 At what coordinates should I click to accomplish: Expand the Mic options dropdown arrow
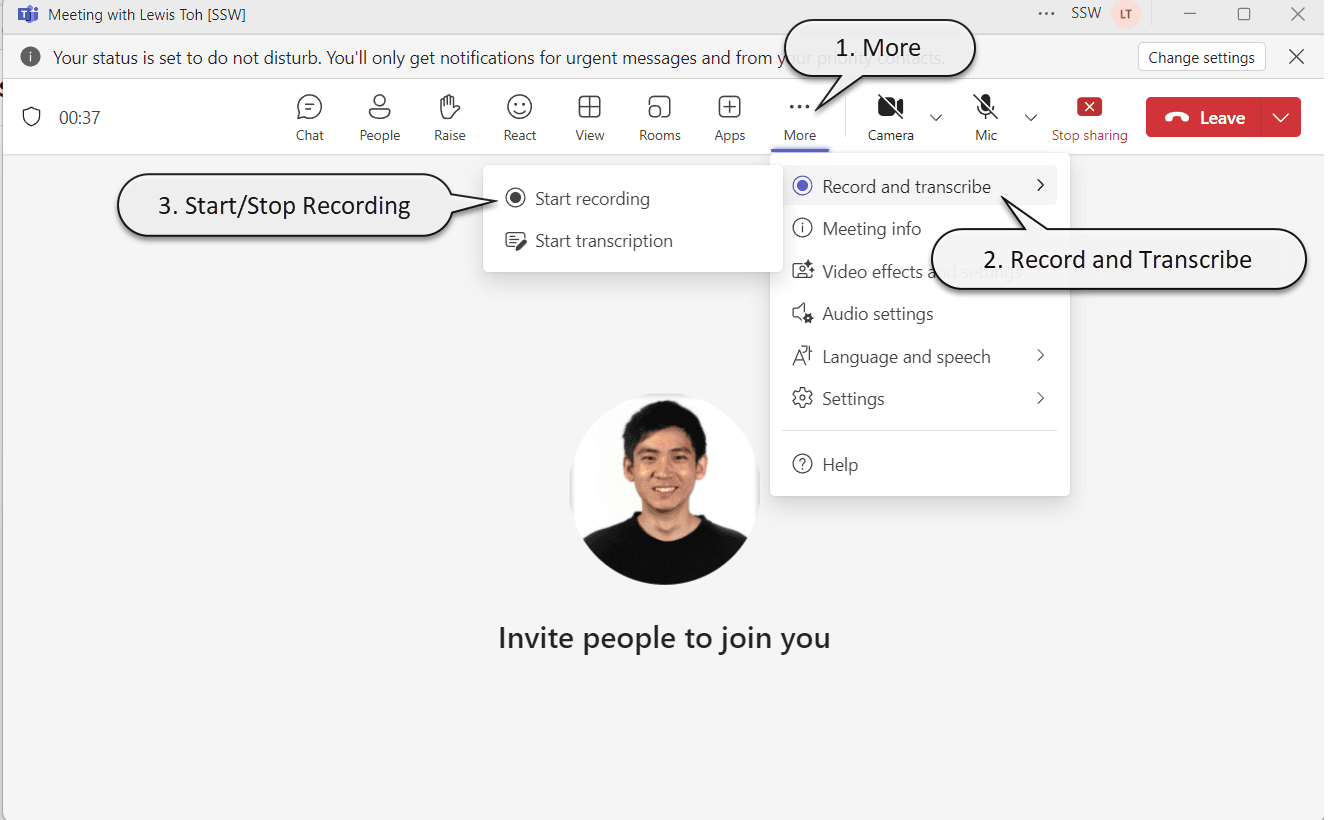(x=1031, y=117)
